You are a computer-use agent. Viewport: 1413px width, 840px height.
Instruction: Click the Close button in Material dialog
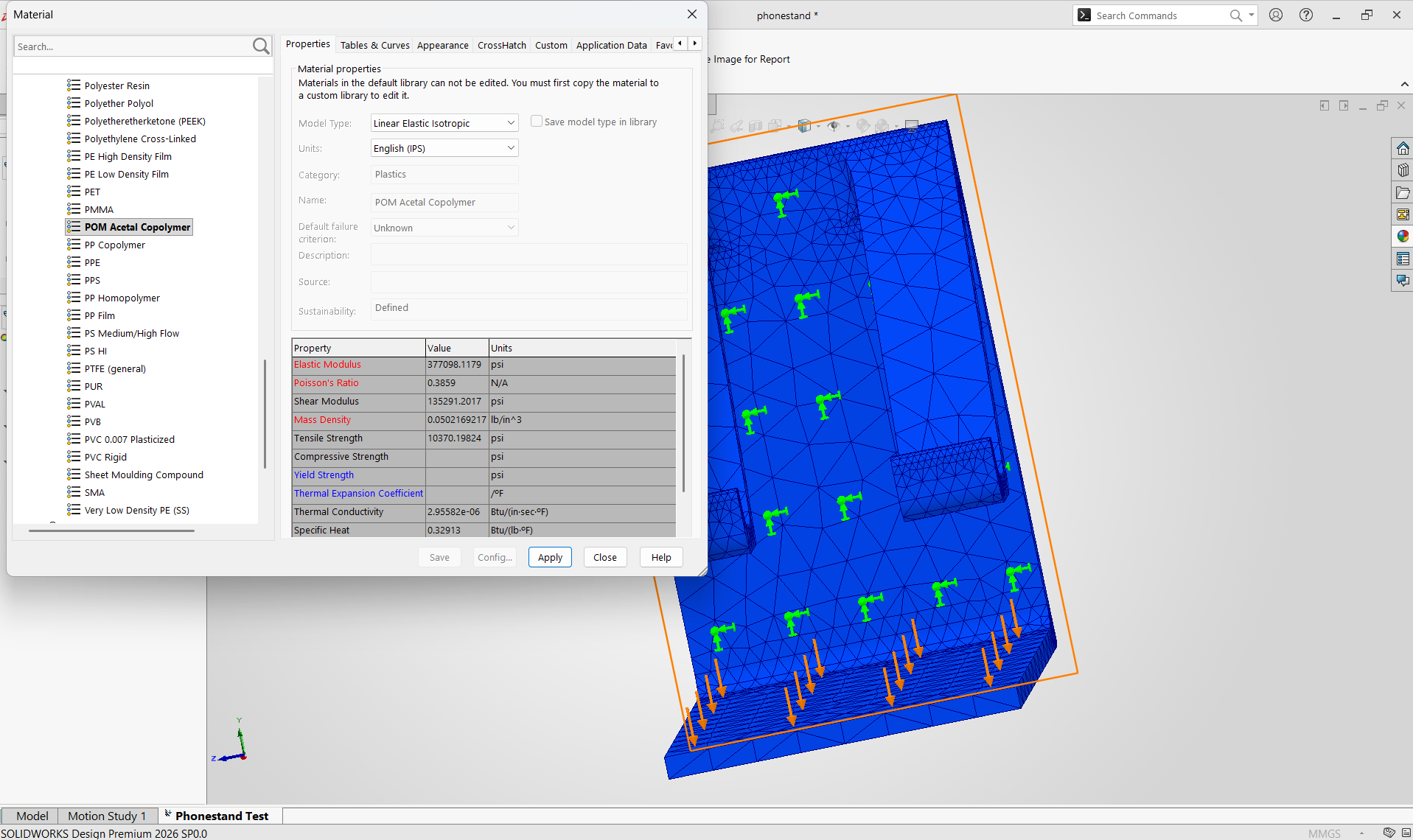pyautogui.click(x=605, y=558)
